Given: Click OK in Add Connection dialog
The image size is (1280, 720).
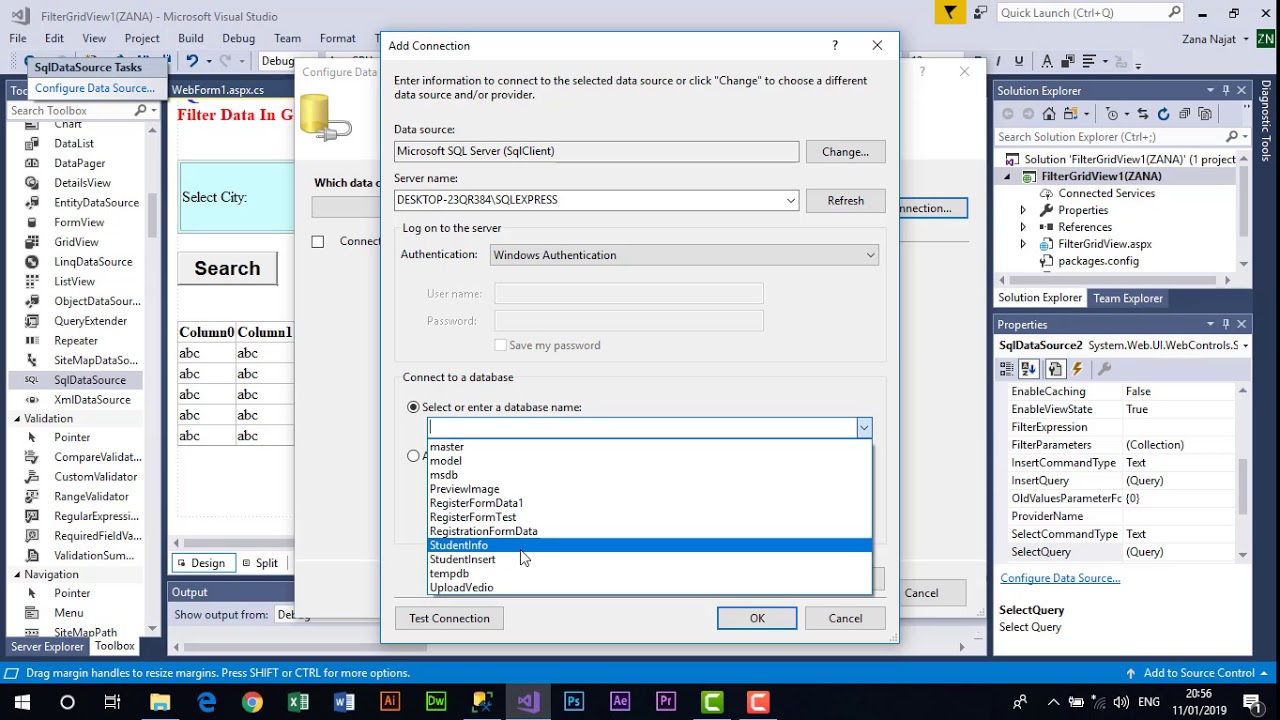Looking at the screenshot, I should point(757,618).
